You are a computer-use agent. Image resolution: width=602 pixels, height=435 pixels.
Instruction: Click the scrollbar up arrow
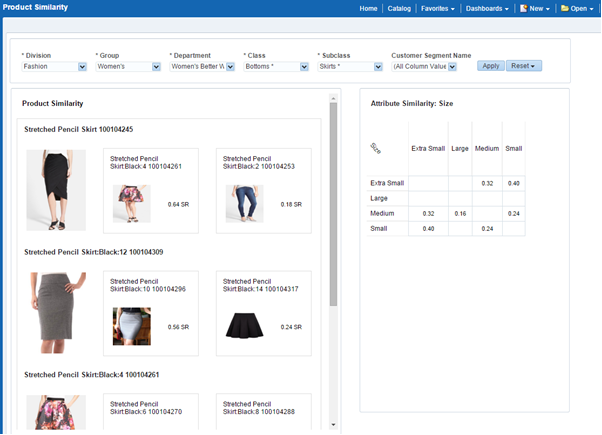click(x=333, y=99)
